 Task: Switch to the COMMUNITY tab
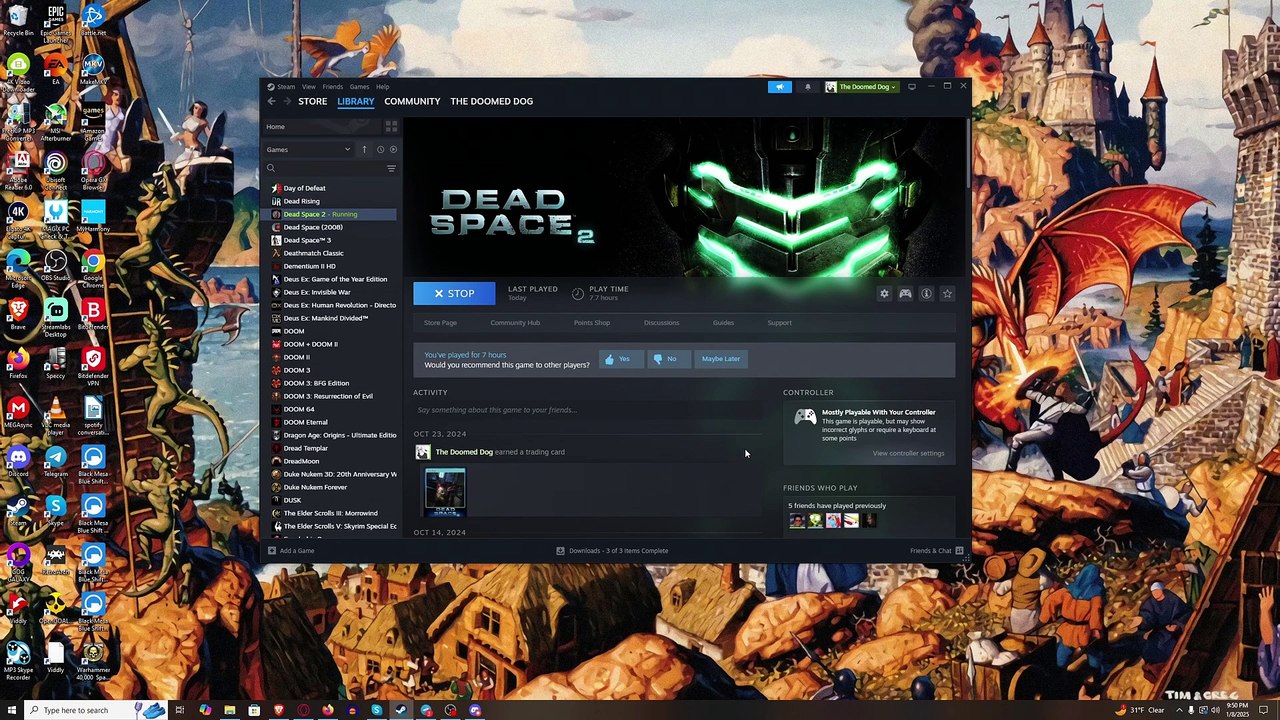tap(412, 101)
